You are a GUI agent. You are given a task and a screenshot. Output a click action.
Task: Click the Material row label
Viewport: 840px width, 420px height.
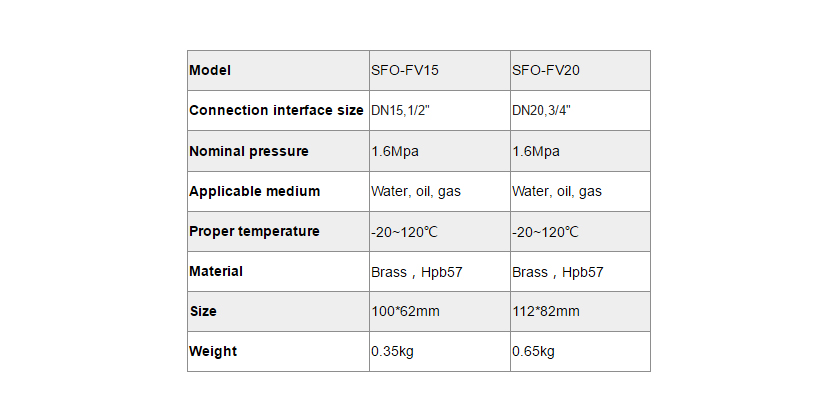click(x=216, y=271)
